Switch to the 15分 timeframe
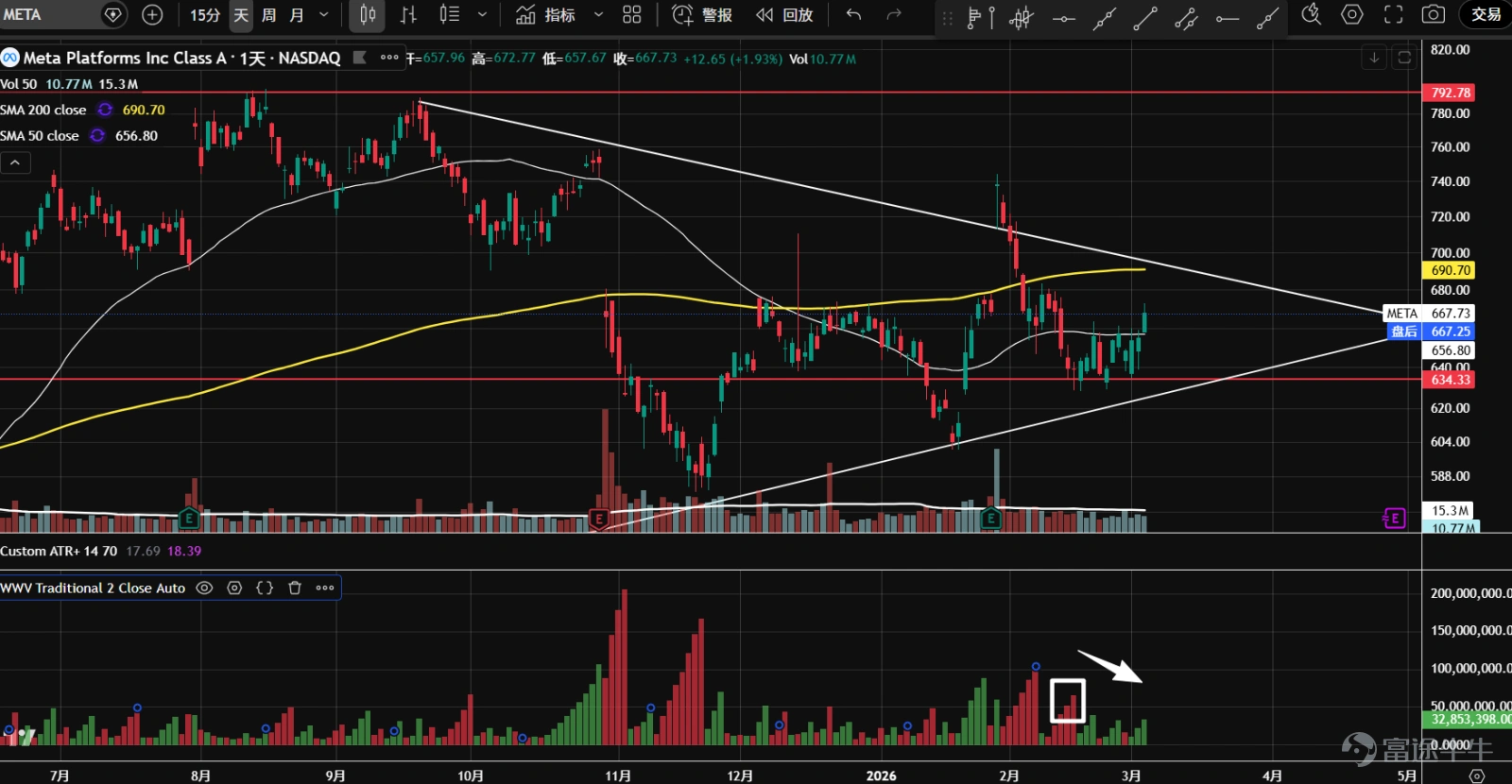 (204, 15)
